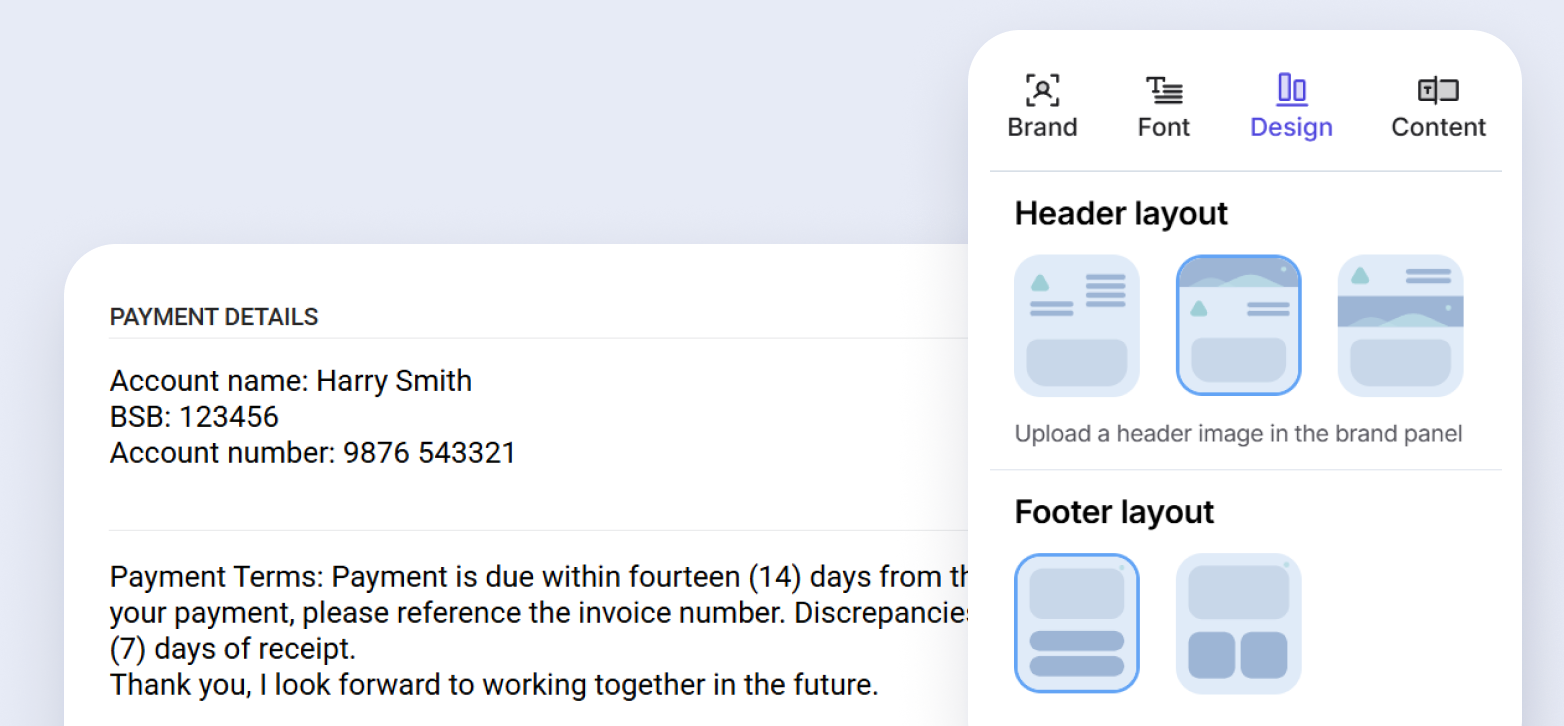
Task: Click the upload header image hint text
Action: pos(1238,434)
